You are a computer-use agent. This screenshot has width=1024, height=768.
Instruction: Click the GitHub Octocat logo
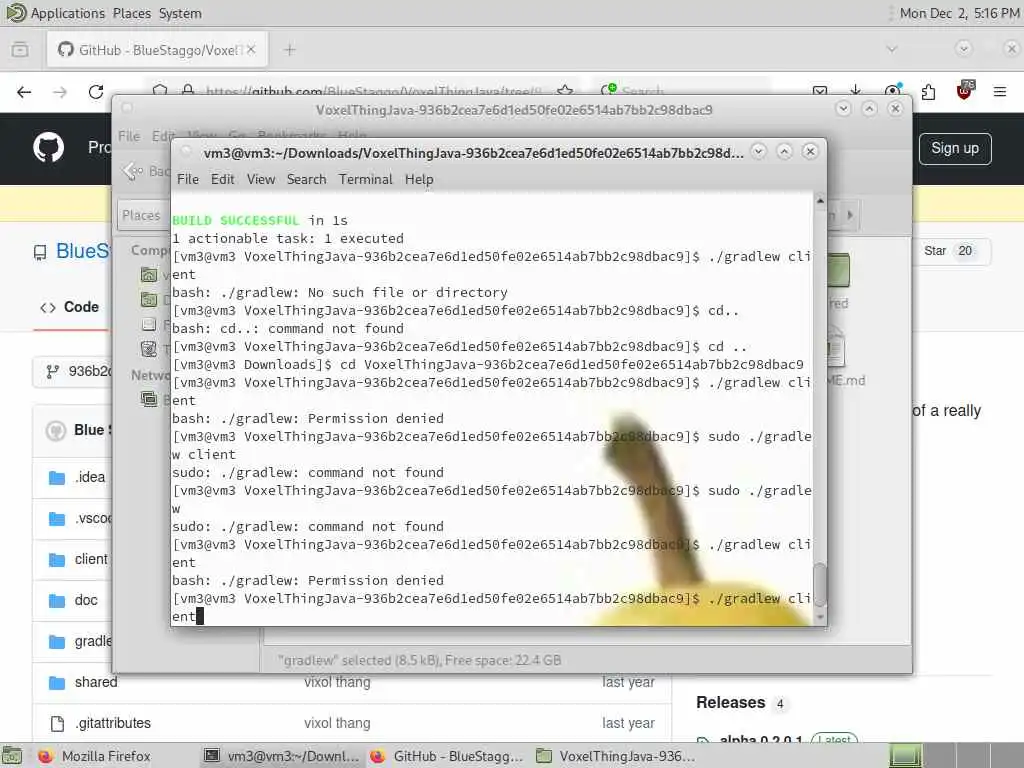48,148
